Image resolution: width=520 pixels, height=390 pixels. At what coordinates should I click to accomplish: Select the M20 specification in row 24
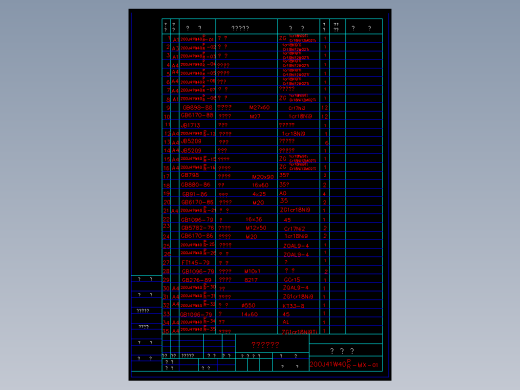pyautogui.click(x=252, y=237)
